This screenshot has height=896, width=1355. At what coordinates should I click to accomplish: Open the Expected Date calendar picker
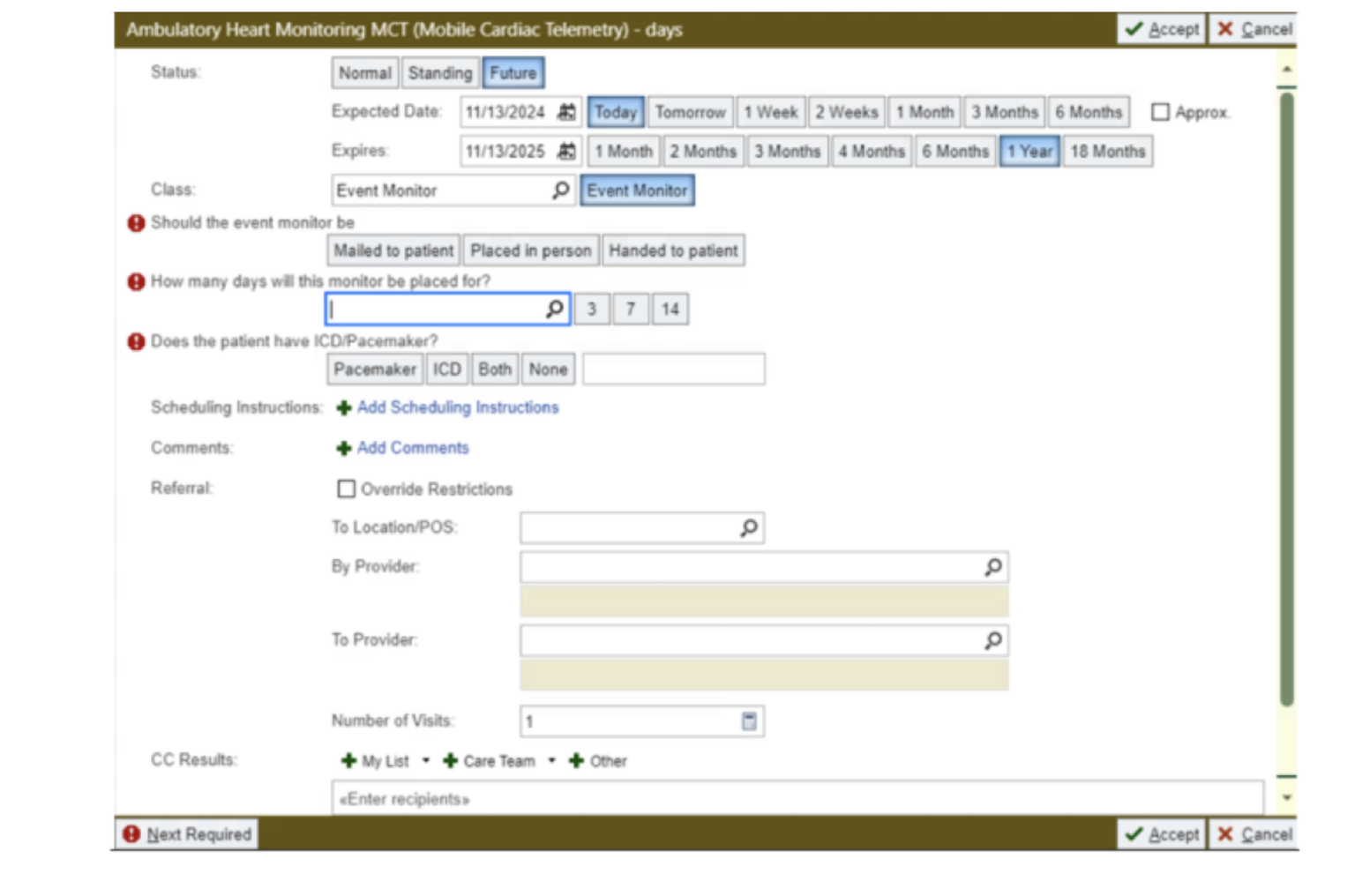(x=566, y=112)
